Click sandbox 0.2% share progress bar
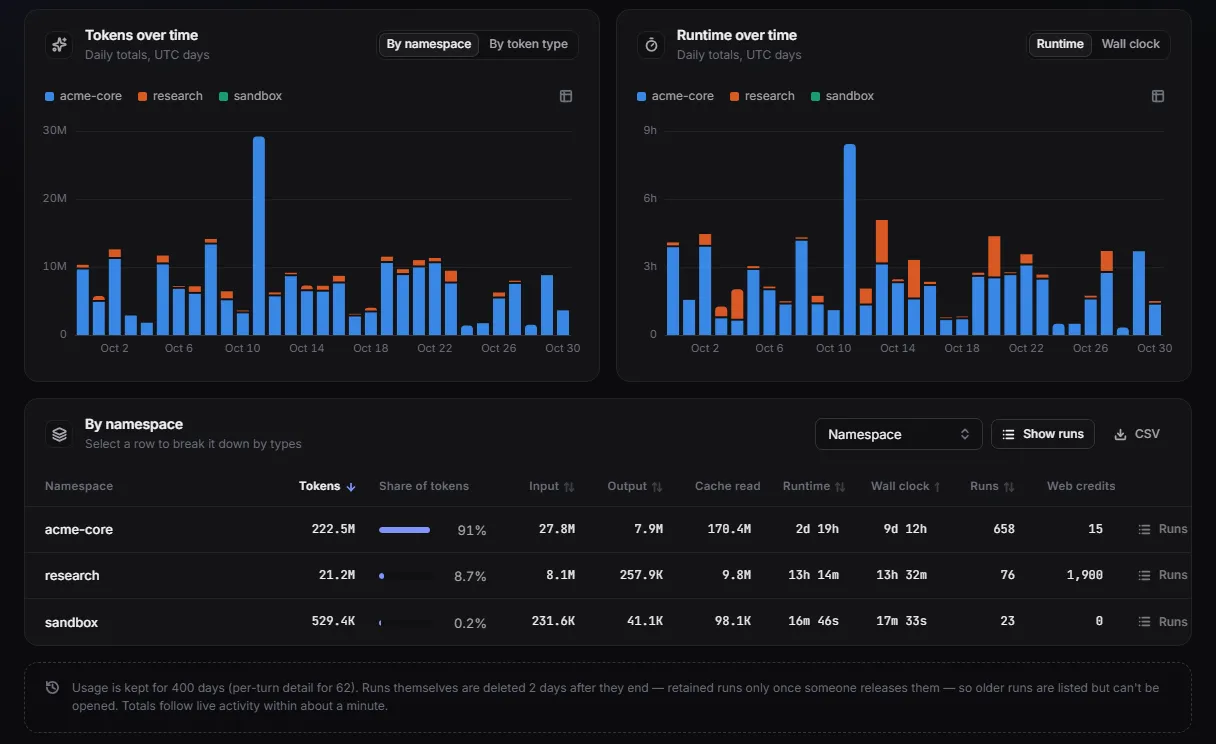This screenshot has height=744, width=1216. coord(406,623)
